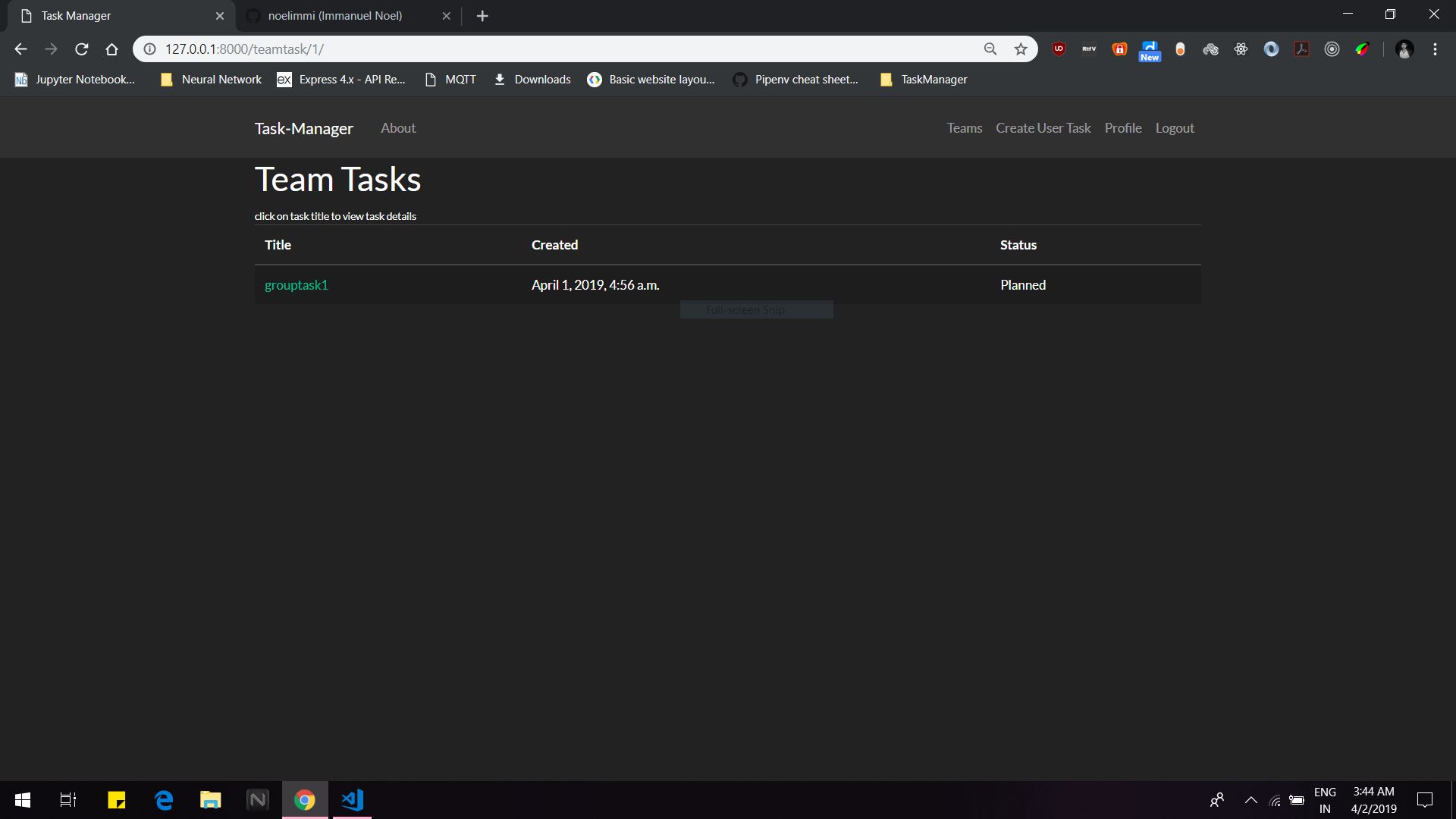1456x819 pixels.
Task: Open Action Center notifications icon
Action: click(1425, 800)
